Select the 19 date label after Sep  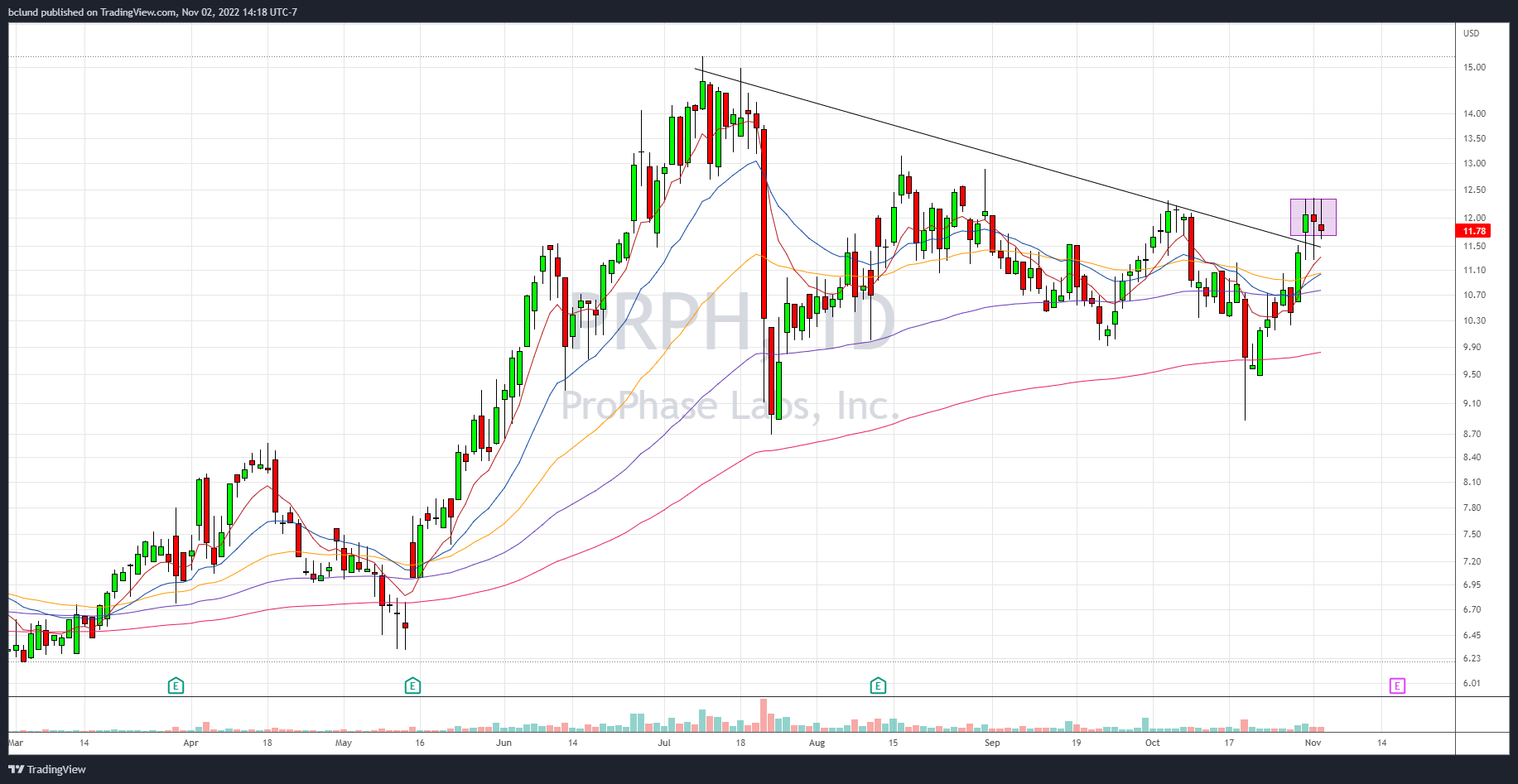point(1077,743)
